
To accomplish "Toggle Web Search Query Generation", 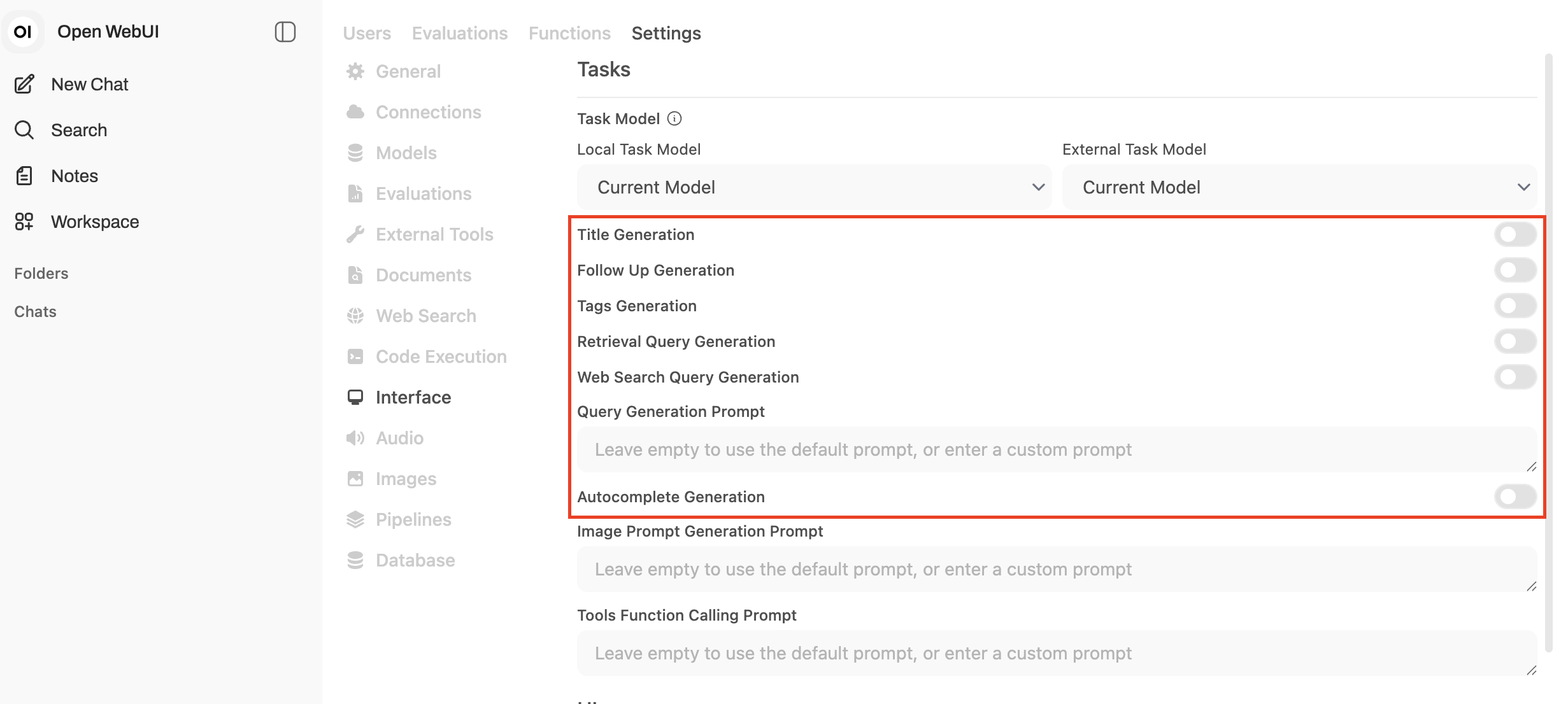I will (x=1515, y=377).
